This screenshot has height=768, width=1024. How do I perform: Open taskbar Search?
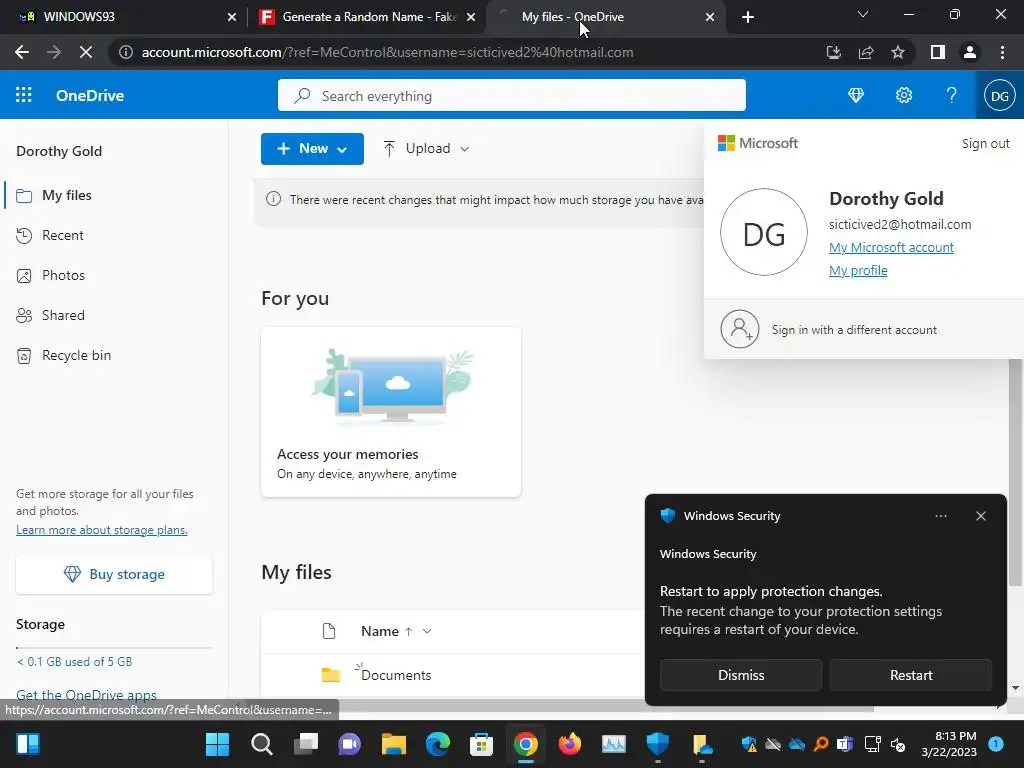tap(262, 744)
